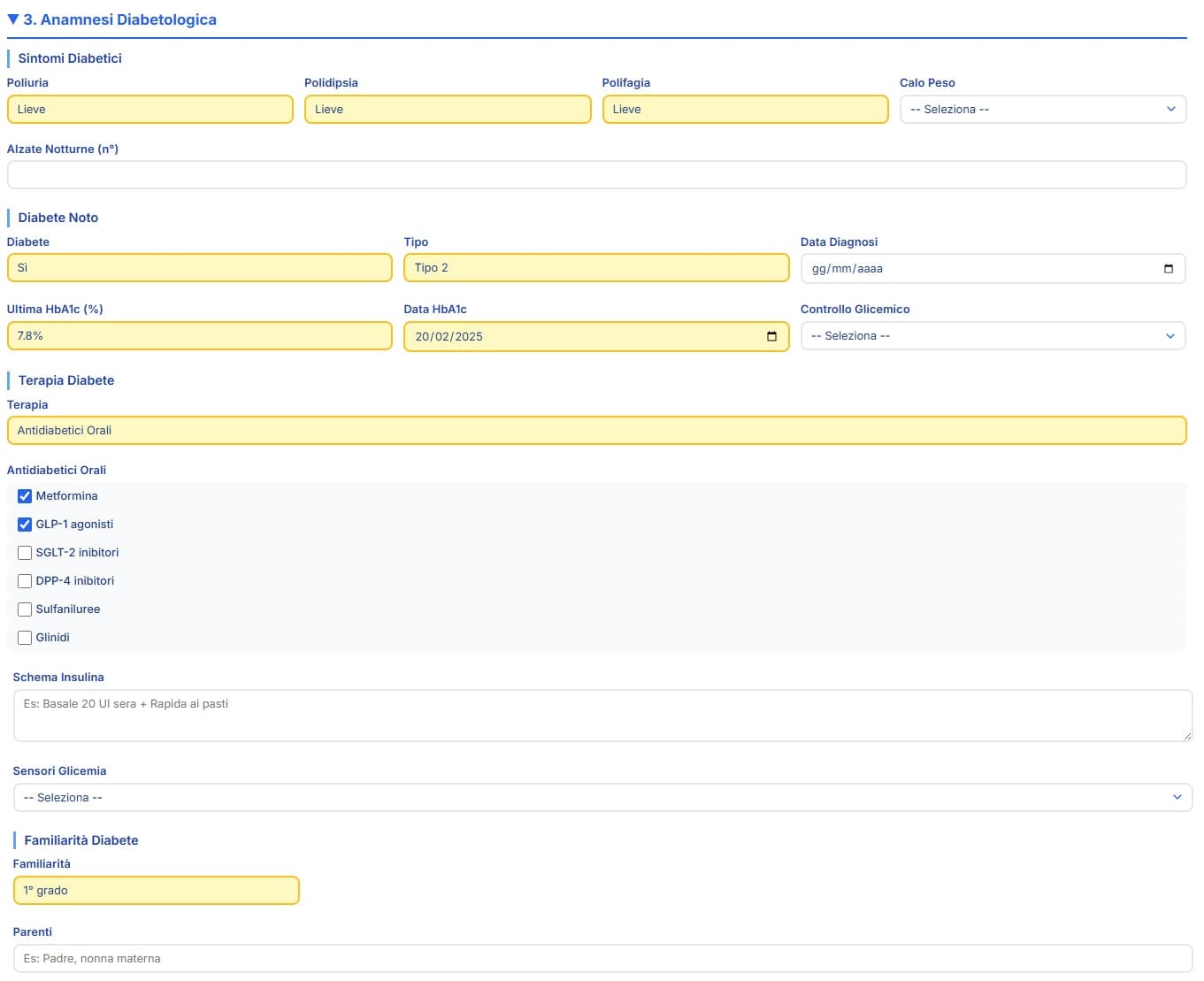The image size is (1204, 981).
Task: Open the Poliuria severity field
Action: click(x=150, y=110)
